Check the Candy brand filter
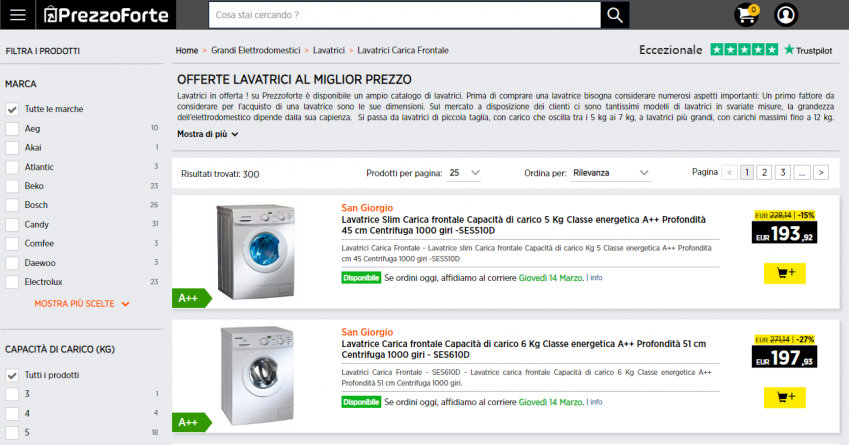 point(12,225)
